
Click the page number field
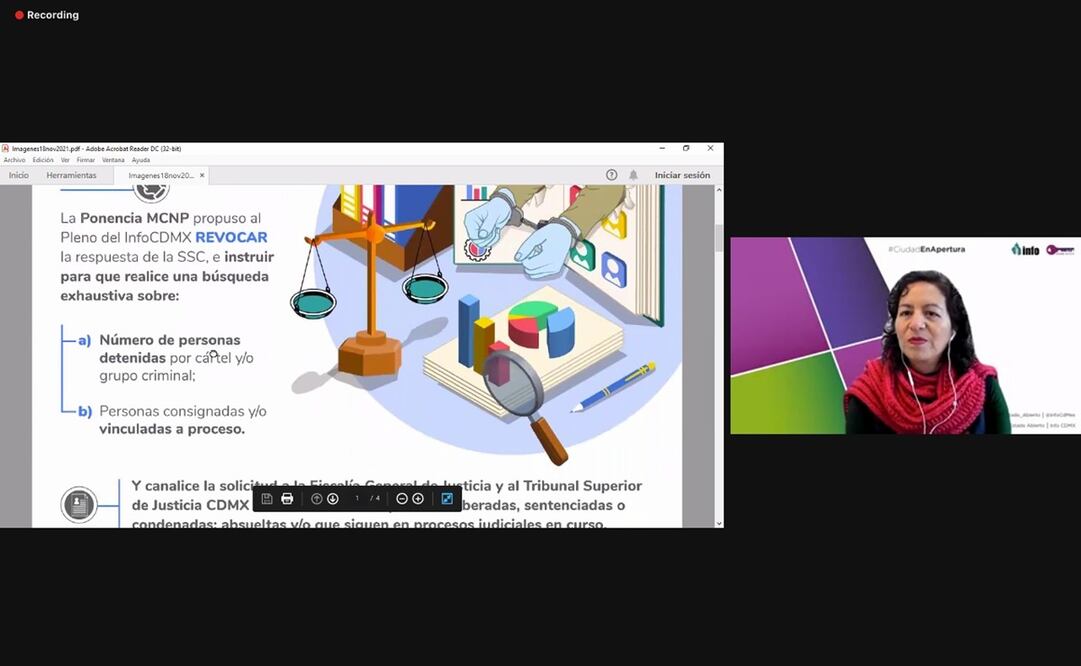pos(357,498)
